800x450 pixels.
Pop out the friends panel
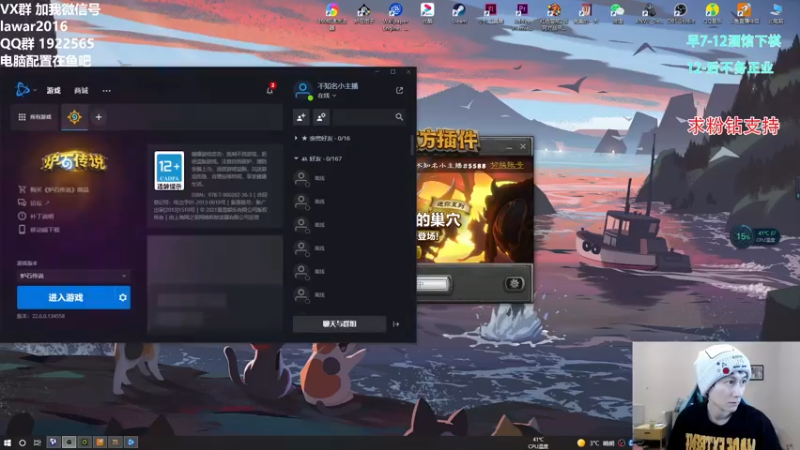[x=399, y=90]
